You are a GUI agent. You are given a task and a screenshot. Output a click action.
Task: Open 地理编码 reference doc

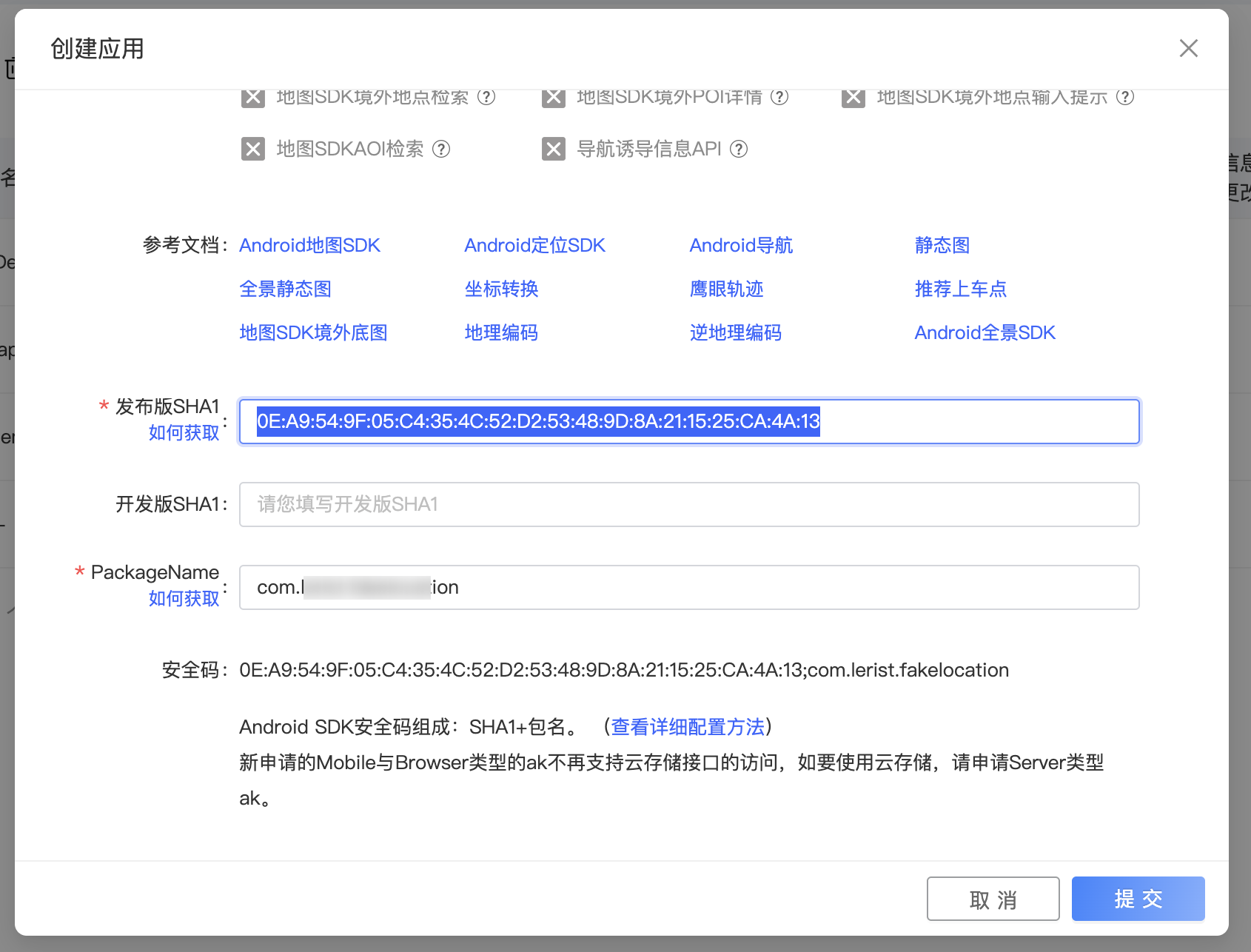click(x=501, y=332)
